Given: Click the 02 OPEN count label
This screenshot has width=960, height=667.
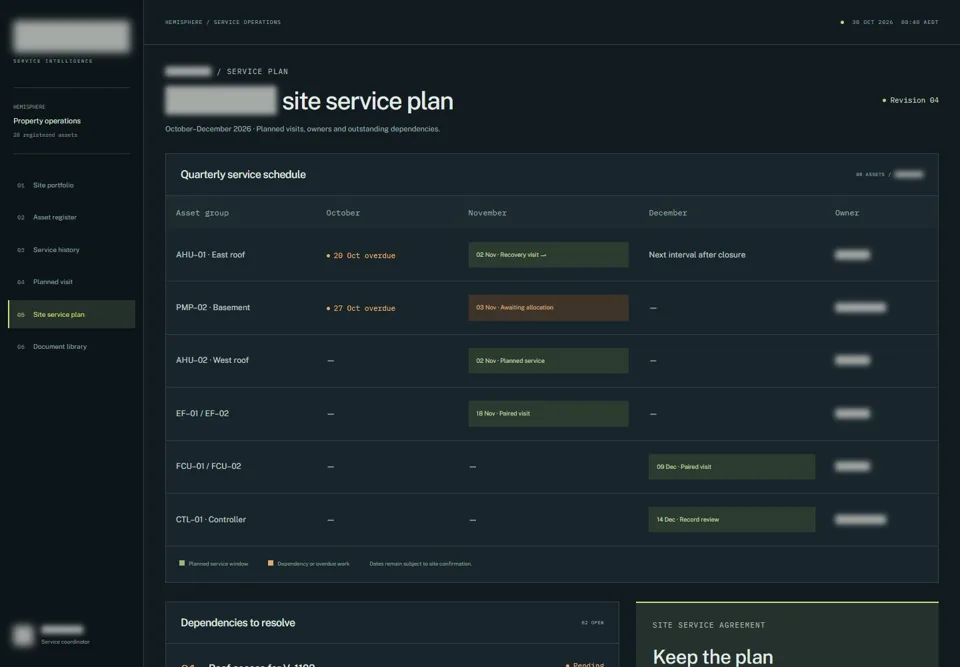Looking at the screenshot, I should (x=592, y=623).
